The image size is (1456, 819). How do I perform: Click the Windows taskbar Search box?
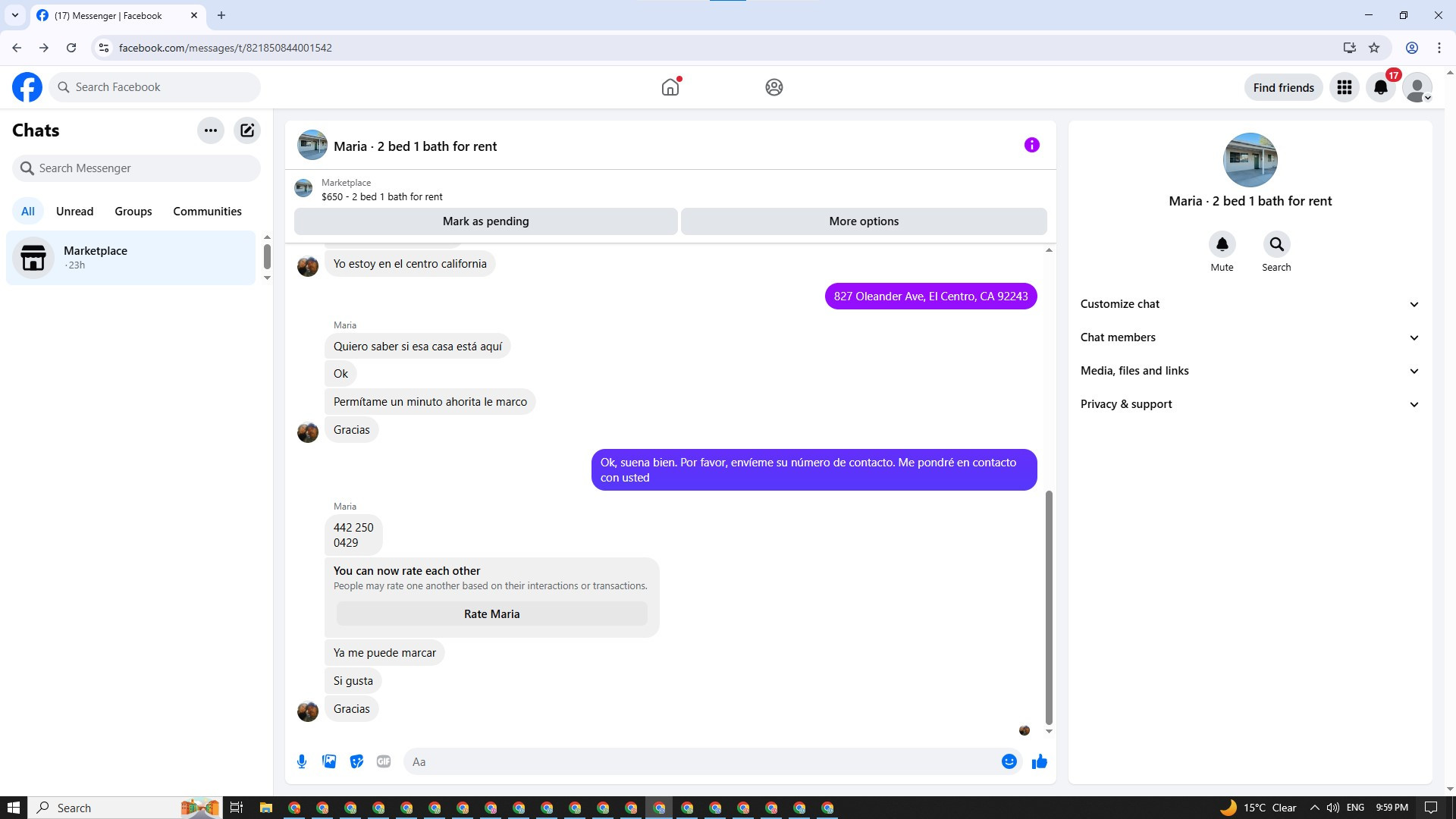click(125, 808)
